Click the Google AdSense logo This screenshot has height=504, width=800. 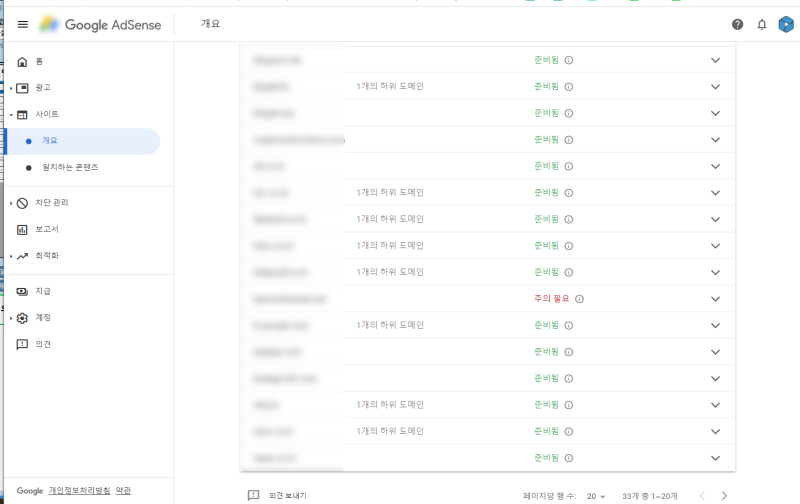tap(100, 24)
